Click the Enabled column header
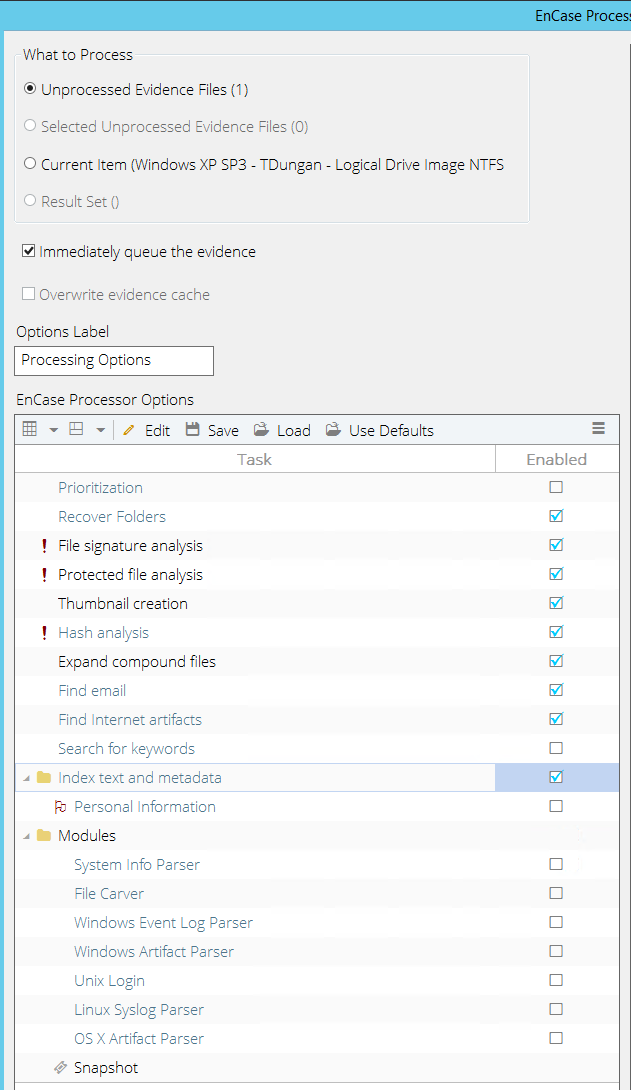This screenshot has height=1090, width=631. pos(557,459)
